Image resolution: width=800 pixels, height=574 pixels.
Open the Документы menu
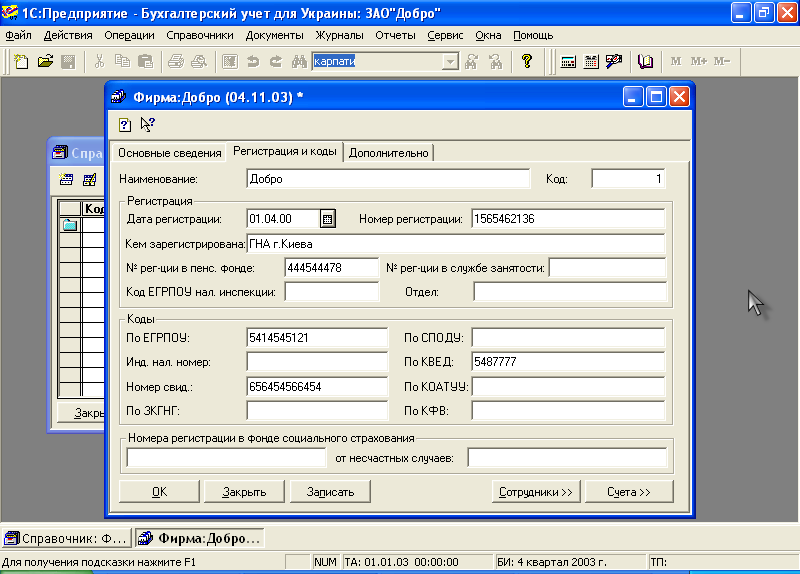point(274,35)
